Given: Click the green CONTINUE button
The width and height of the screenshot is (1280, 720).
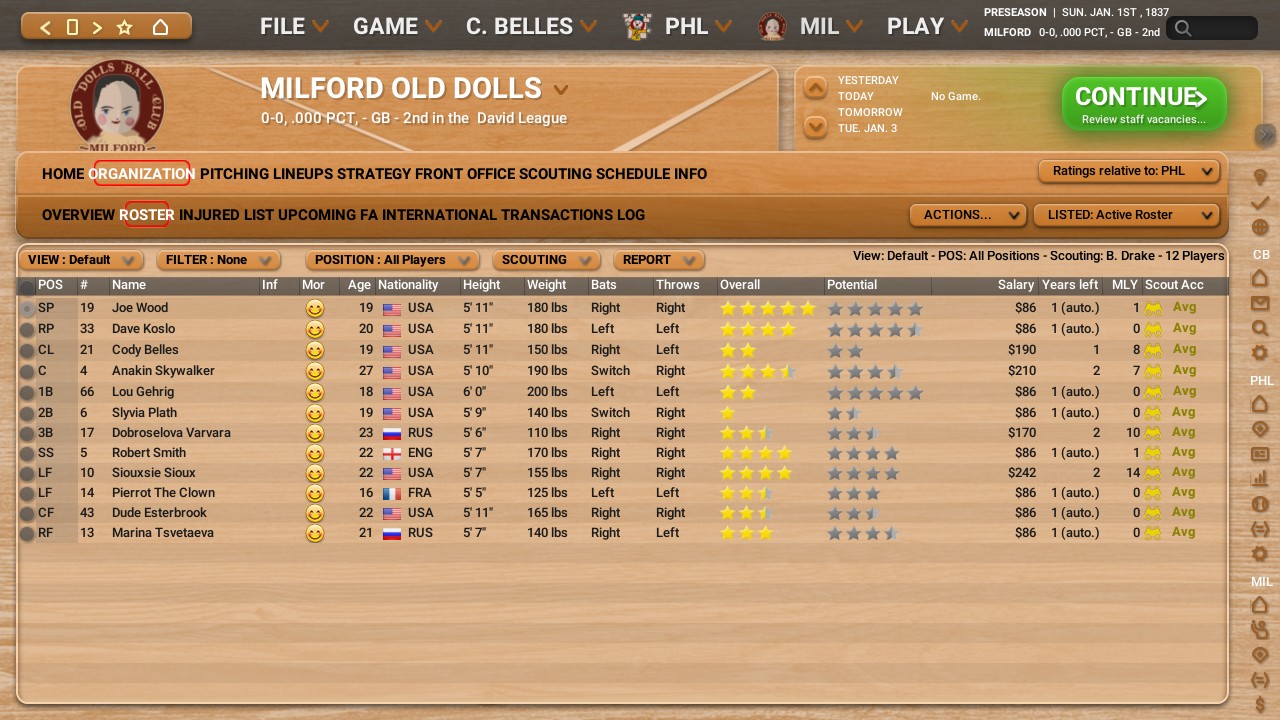Looking at the screenshot, I should tap(1144, 103).
